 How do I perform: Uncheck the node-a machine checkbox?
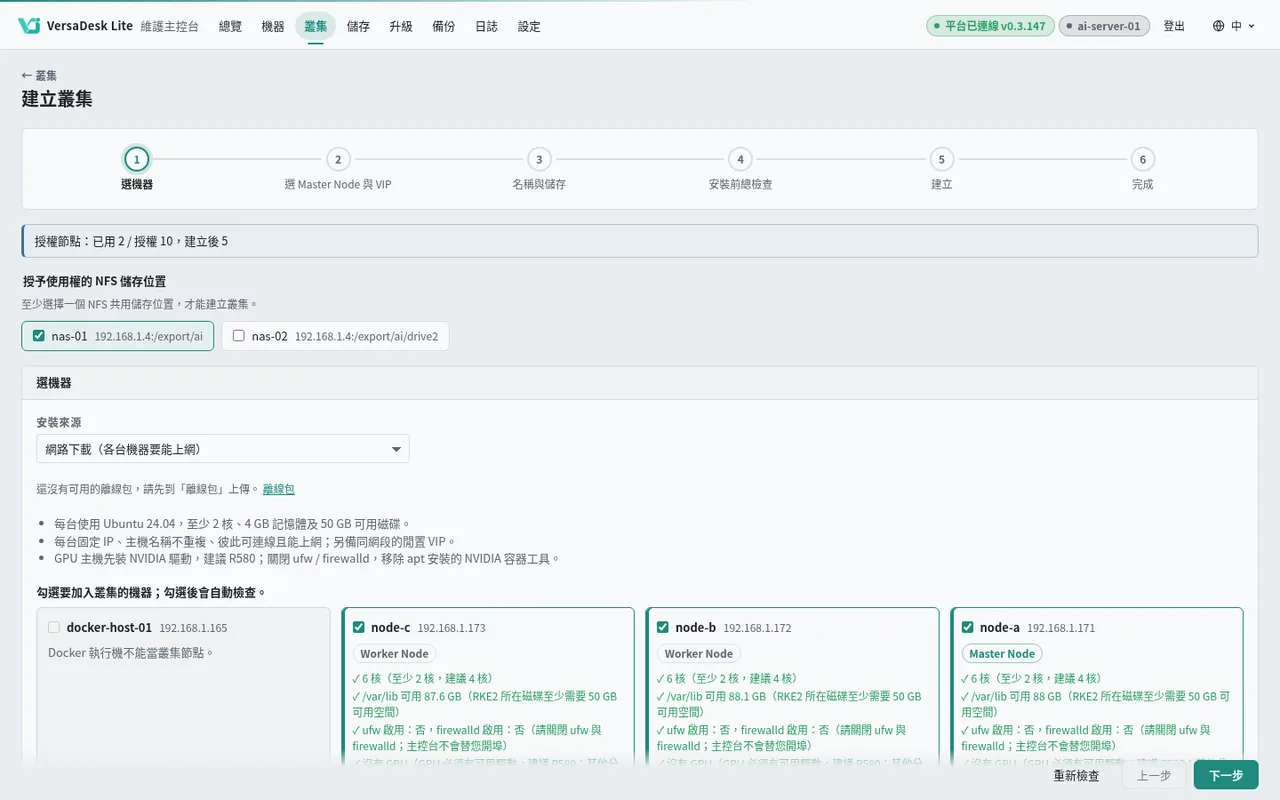[967, 627]
